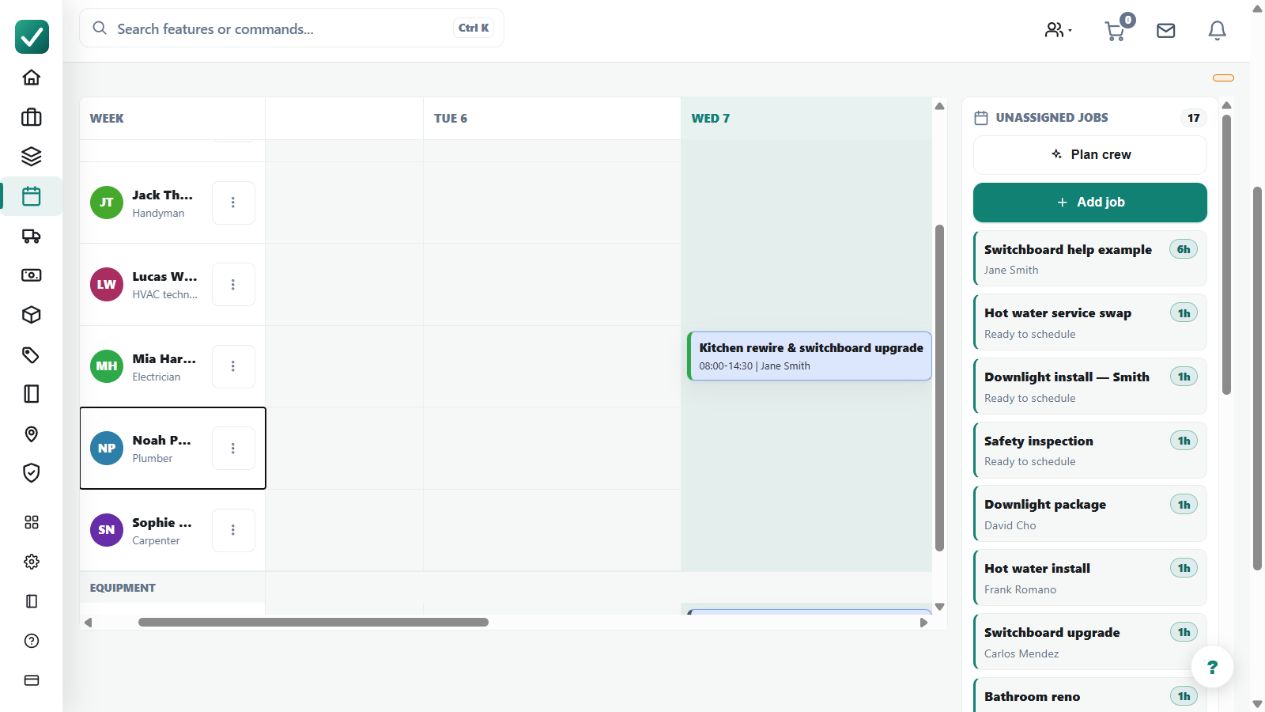Click the WED 7 column header
1265x712 pixels.
tap(806, 118)
